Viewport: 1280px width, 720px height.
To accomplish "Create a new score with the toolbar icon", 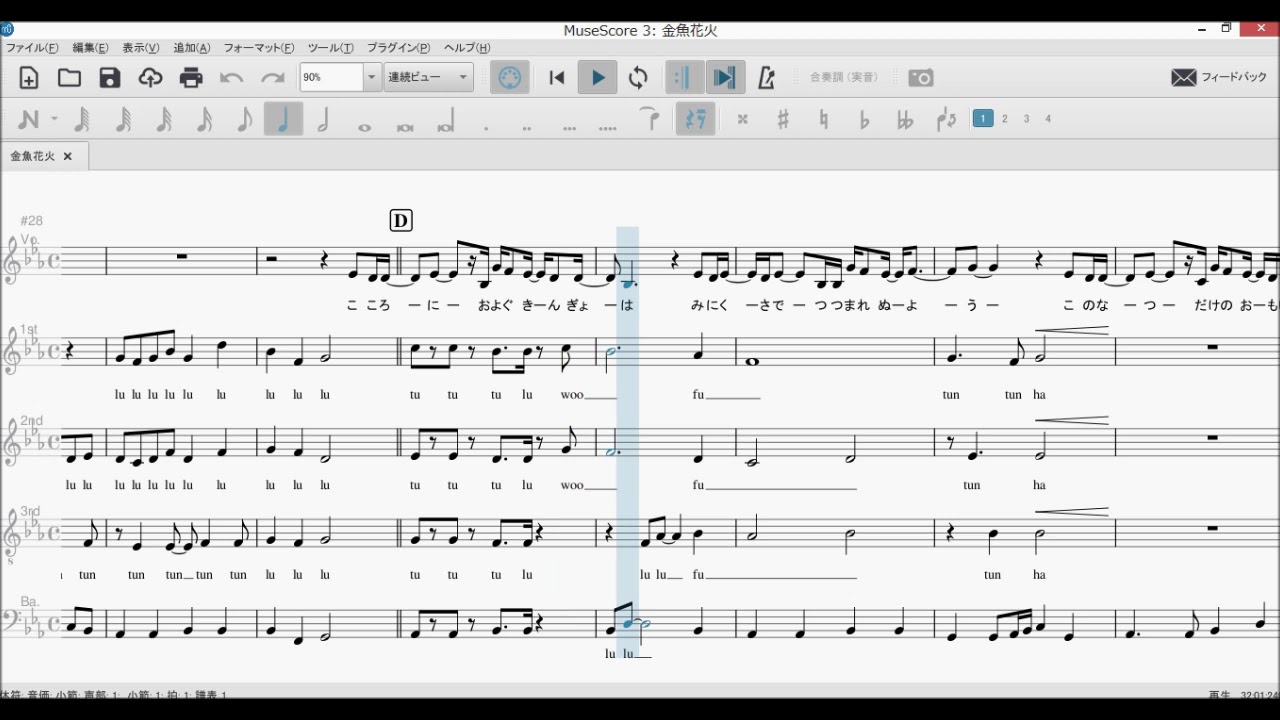I will pos(29,78).
